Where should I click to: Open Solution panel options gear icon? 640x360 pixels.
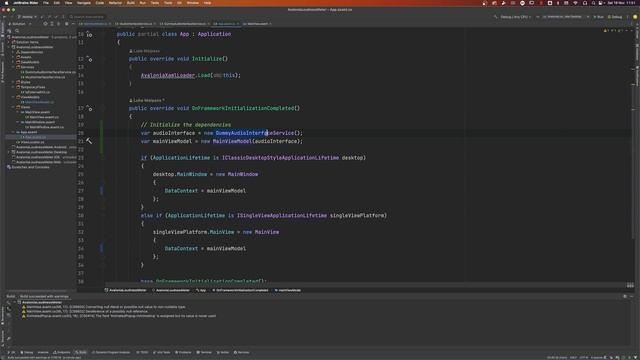click(67, 24)
